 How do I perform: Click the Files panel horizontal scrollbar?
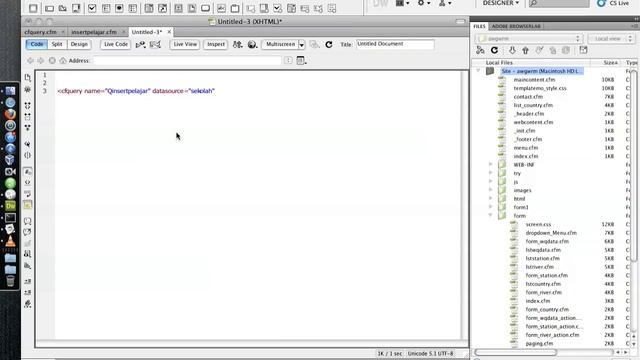[x=516, y=352]
